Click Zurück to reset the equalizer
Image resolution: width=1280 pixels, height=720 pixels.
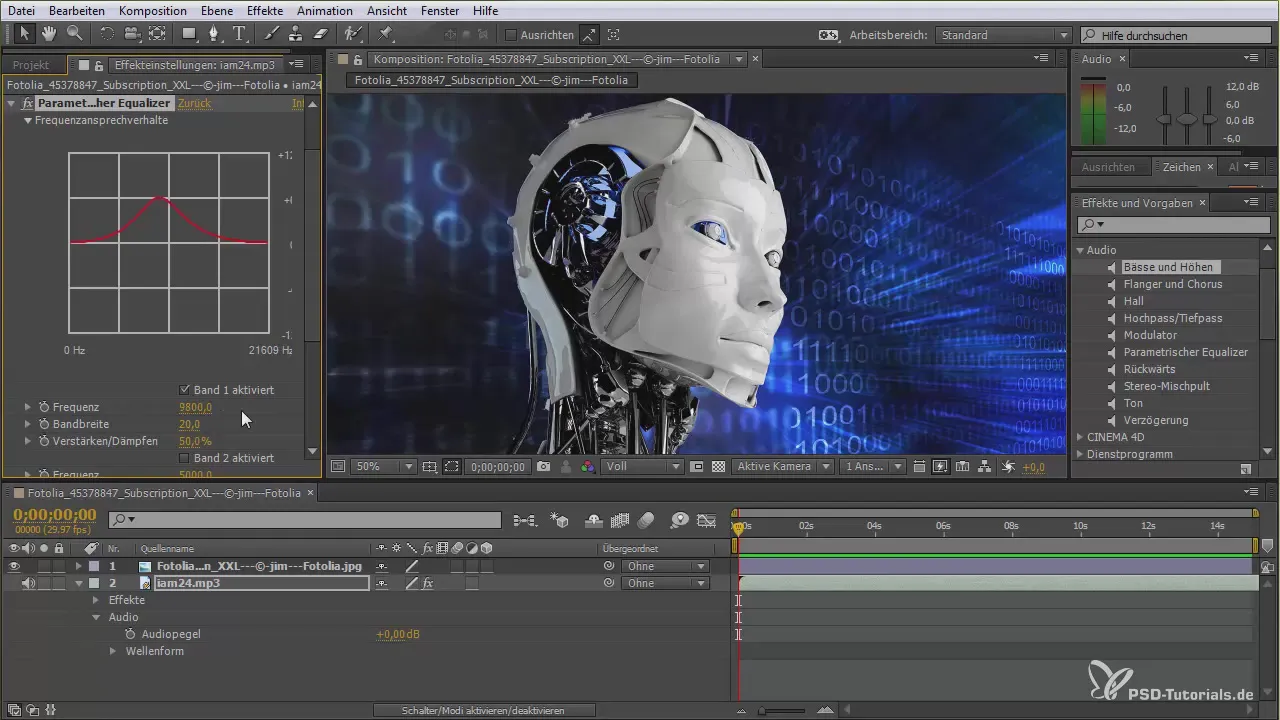pos(195,104)
